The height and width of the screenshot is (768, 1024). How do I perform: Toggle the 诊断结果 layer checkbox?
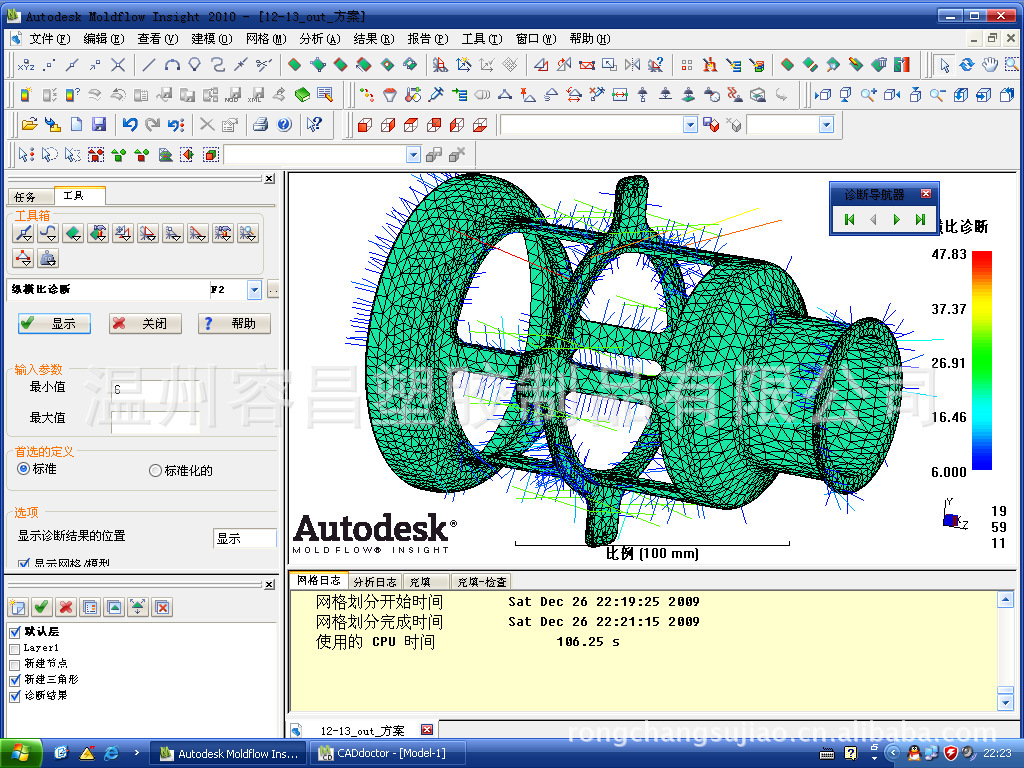pos(15,697)
